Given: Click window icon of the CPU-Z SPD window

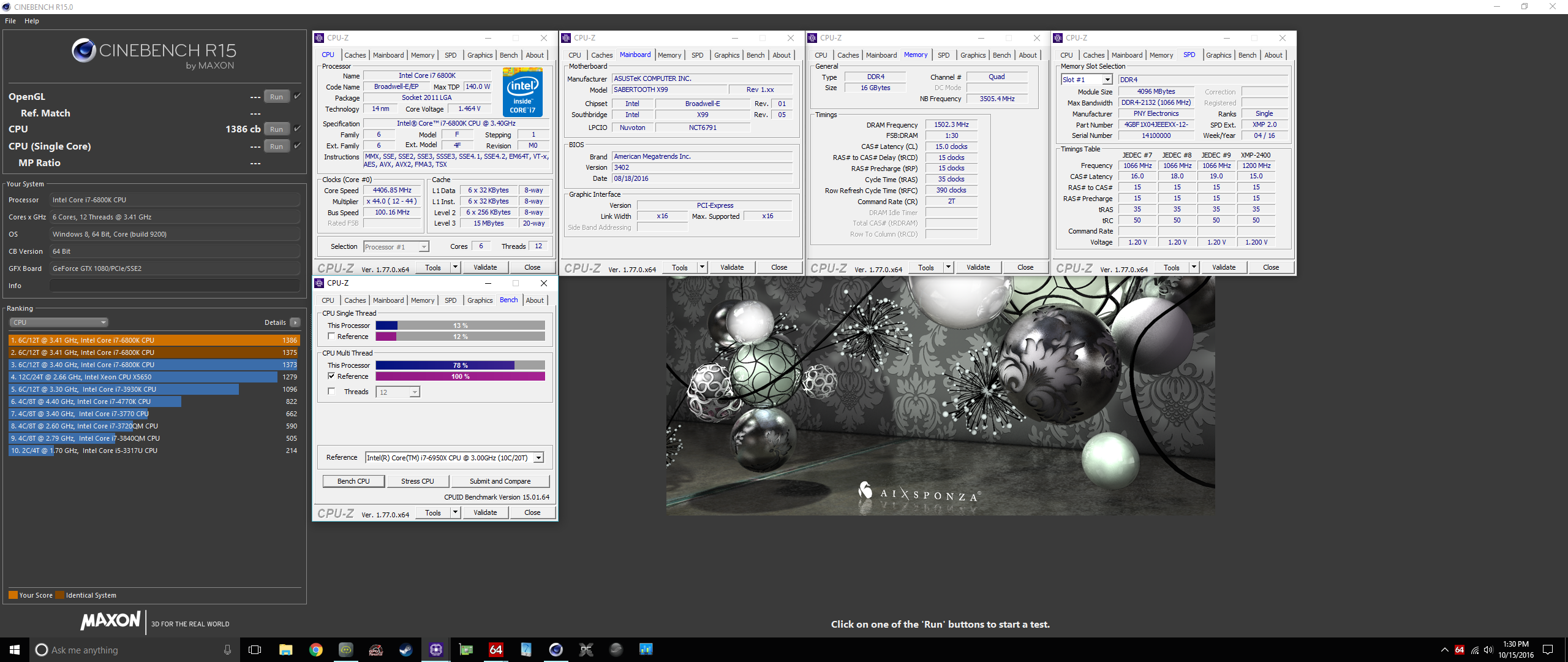Looking at the screenshot, I should tap(1058, 38).
